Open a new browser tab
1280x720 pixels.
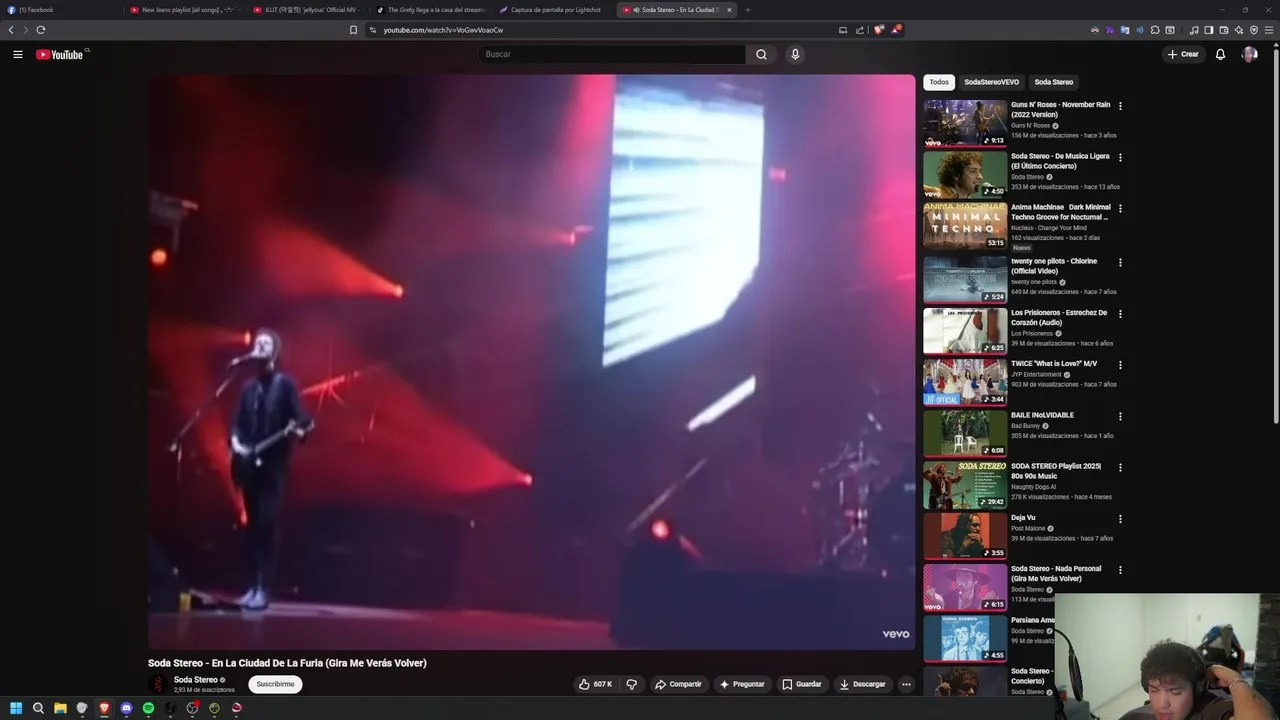click(747, 10)
